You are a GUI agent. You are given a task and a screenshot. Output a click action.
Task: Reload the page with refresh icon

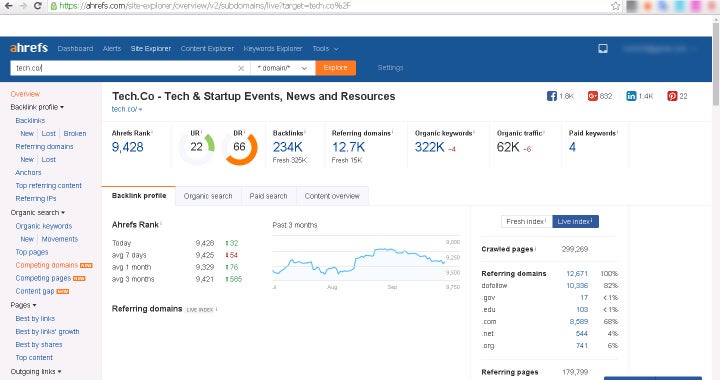point(38,6)
